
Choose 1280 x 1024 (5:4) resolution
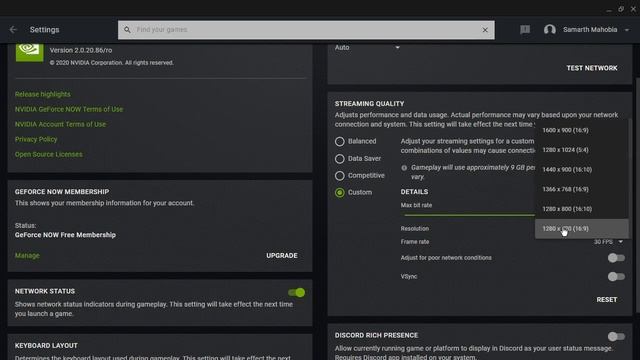pyautogui.click(x=582, y=150)
